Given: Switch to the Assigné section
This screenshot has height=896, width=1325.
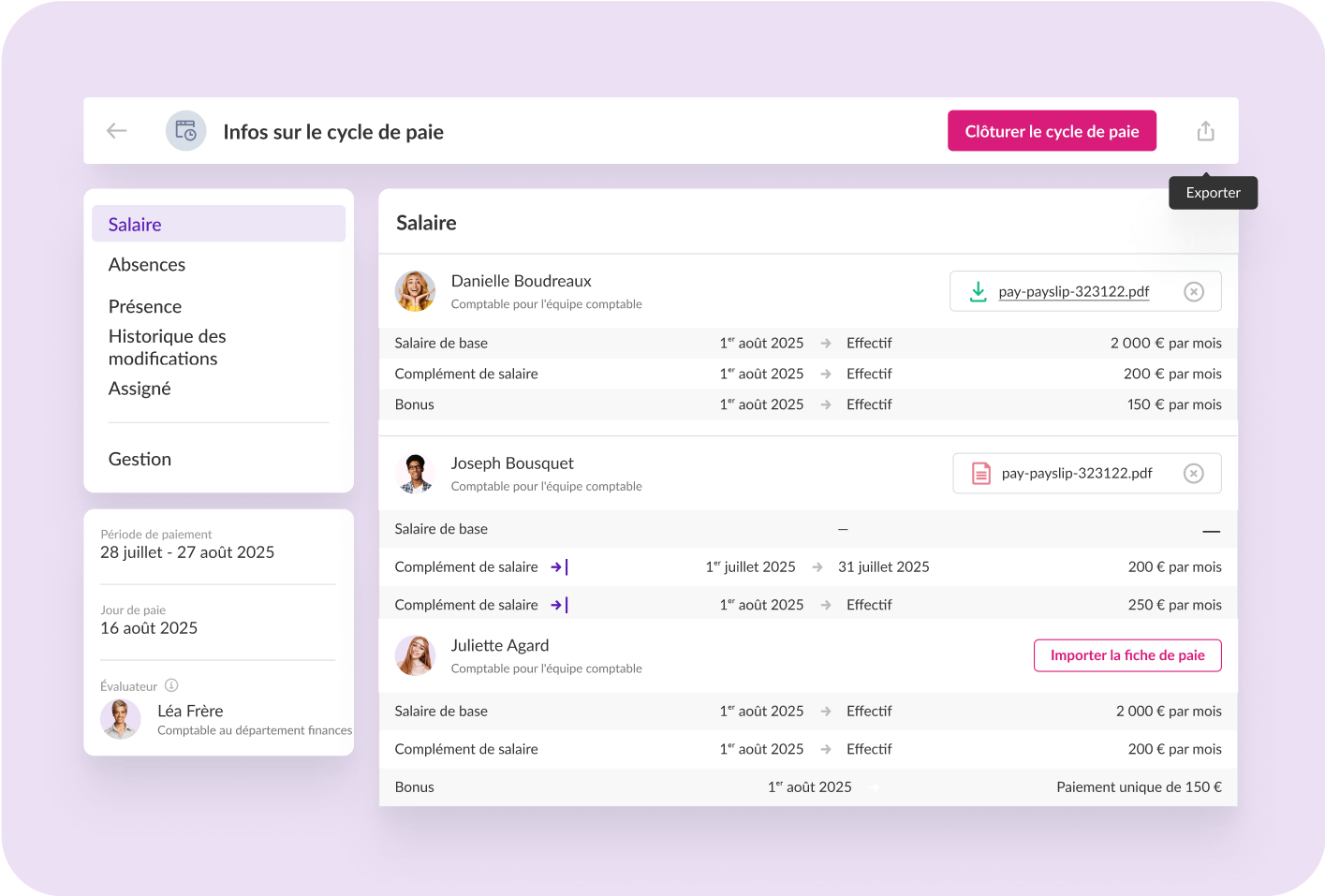Looking at the screenshot, I should tap(140, 389).
